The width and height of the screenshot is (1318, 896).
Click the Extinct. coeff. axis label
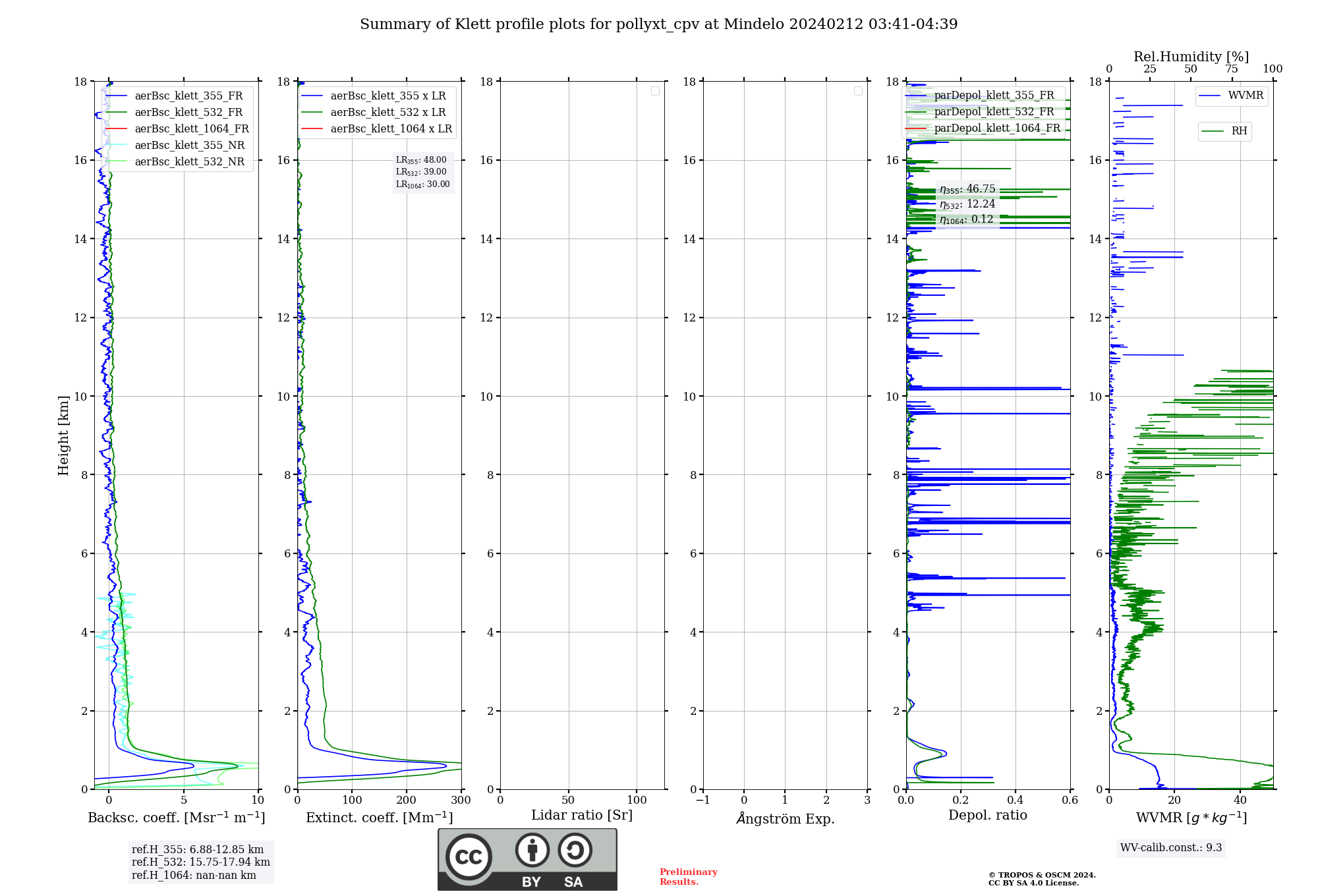pos(380,818)
